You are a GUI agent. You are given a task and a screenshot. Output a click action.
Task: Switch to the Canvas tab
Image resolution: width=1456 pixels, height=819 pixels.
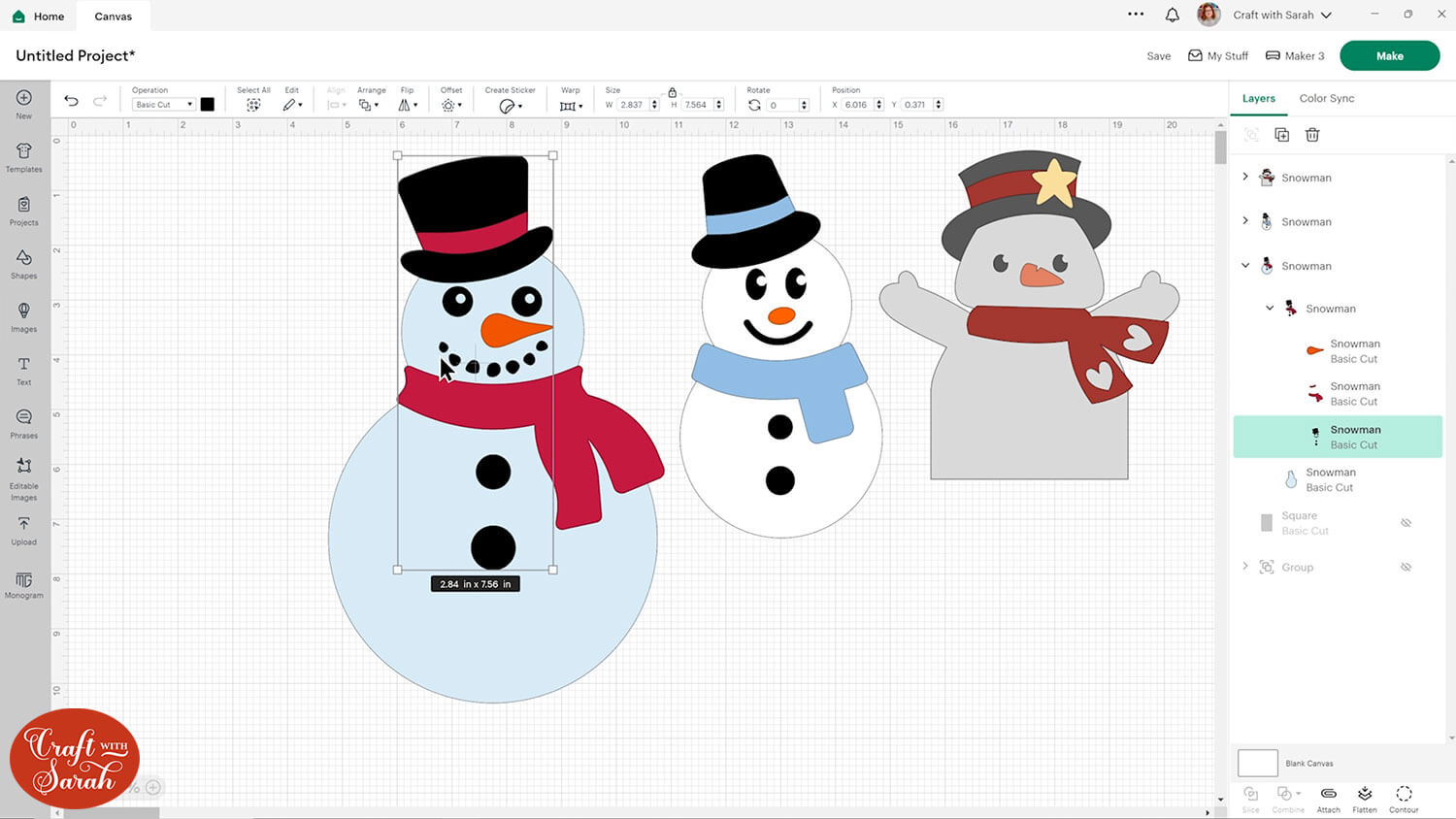pyautogui.click(x=114, y=16)
